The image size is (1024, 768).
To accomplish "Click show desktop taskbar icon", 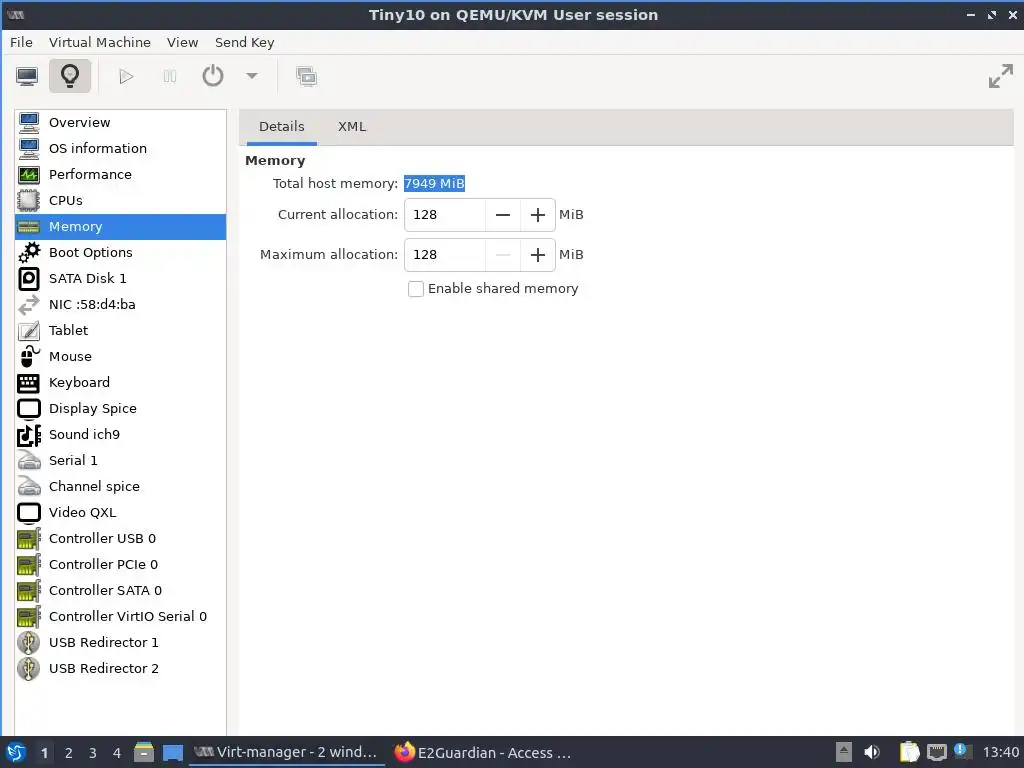I will click(172, 752).
